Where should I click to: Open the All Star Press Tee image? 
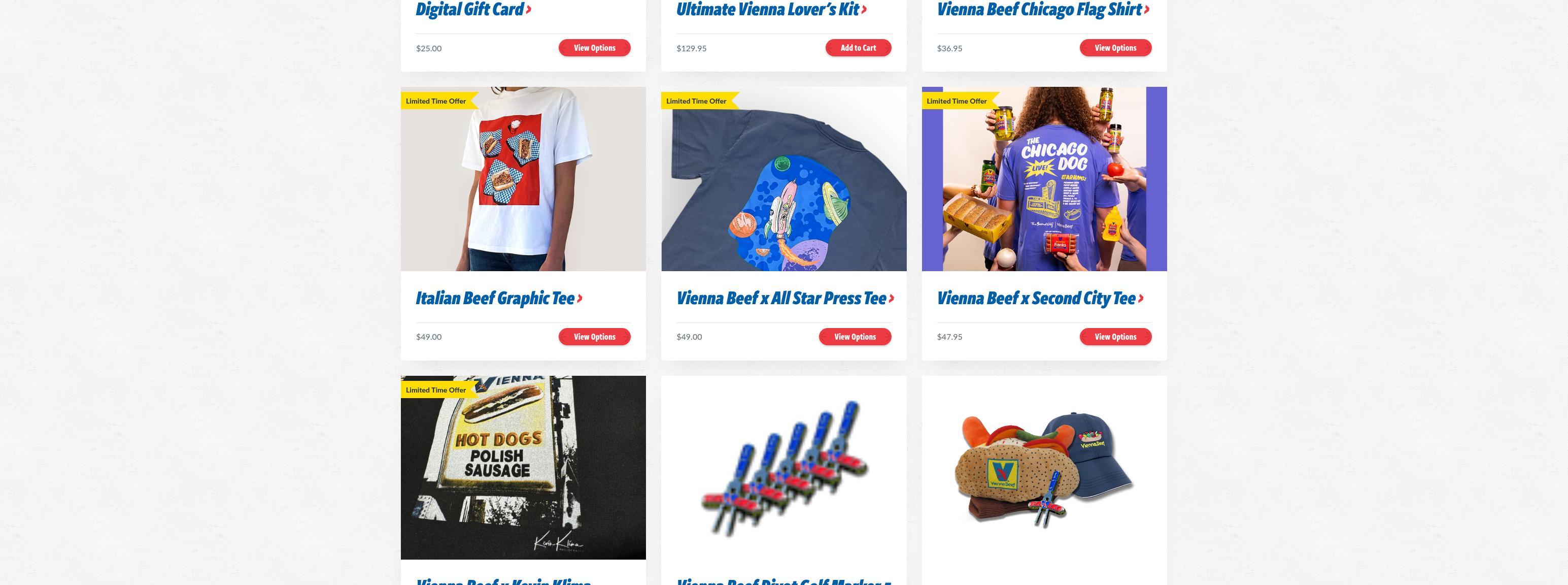pyautogui.click(x=783, y=179)
